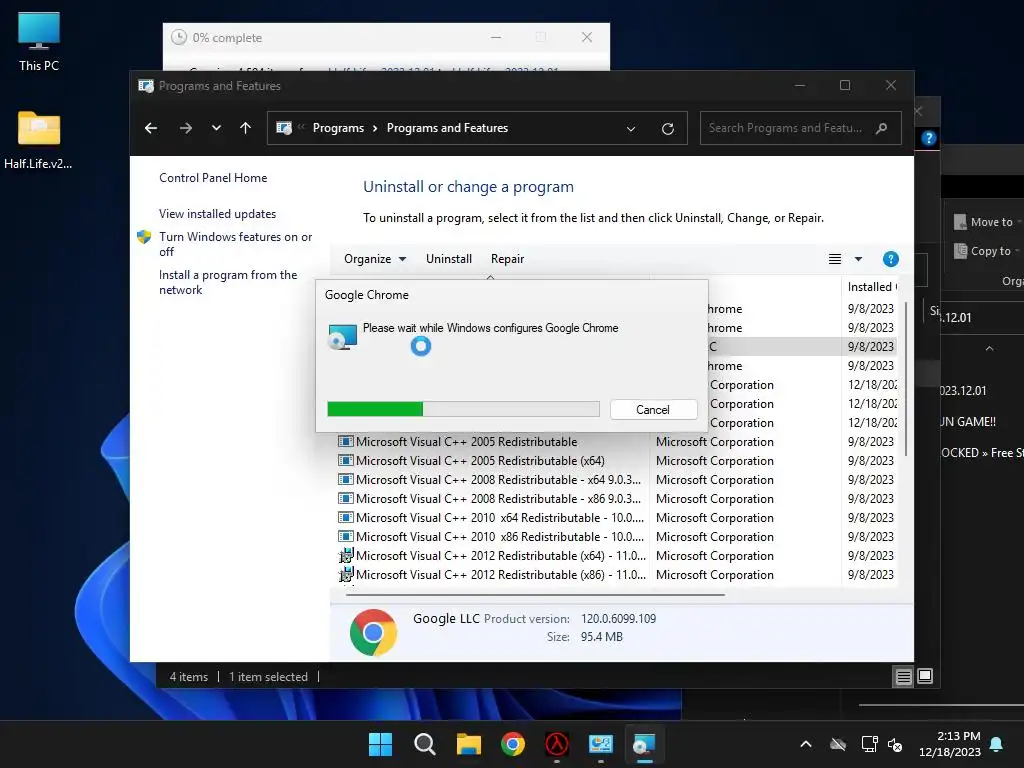Go back in Programs and Features
Viewport: 1024px width, 768px height.
tap(151, 128)
